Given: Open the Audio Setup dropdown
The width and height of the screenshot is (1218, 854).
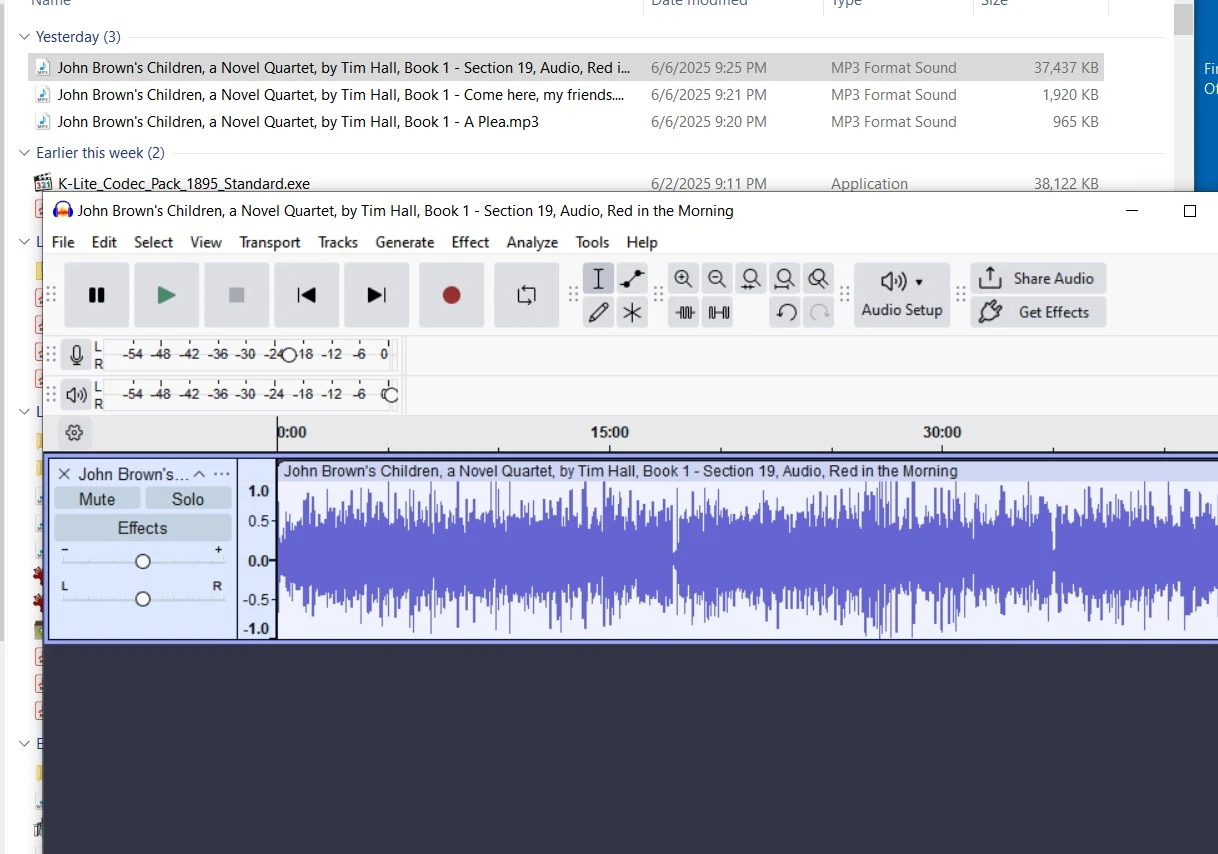Looking at the screenshot, I should pyautogui.click(x=902, y=294).
